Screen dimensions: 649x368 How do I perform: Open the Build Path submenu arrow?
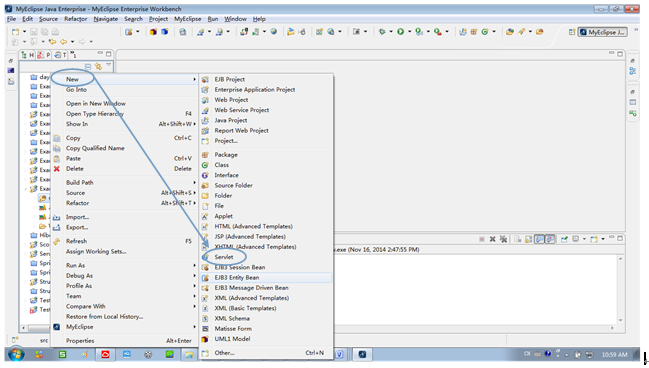tap(194, 183)
